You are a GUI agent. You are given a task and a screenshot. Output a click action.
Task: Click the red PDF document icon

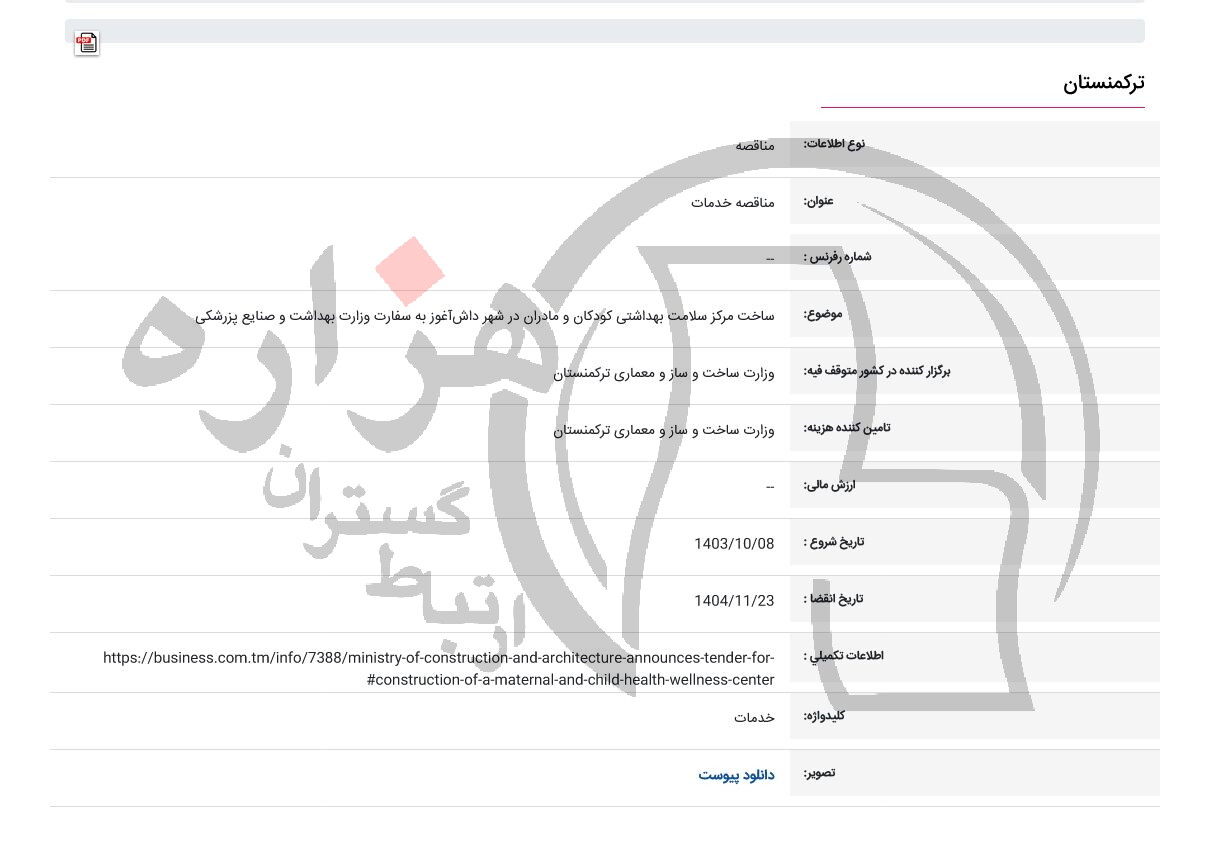(86, 43)
